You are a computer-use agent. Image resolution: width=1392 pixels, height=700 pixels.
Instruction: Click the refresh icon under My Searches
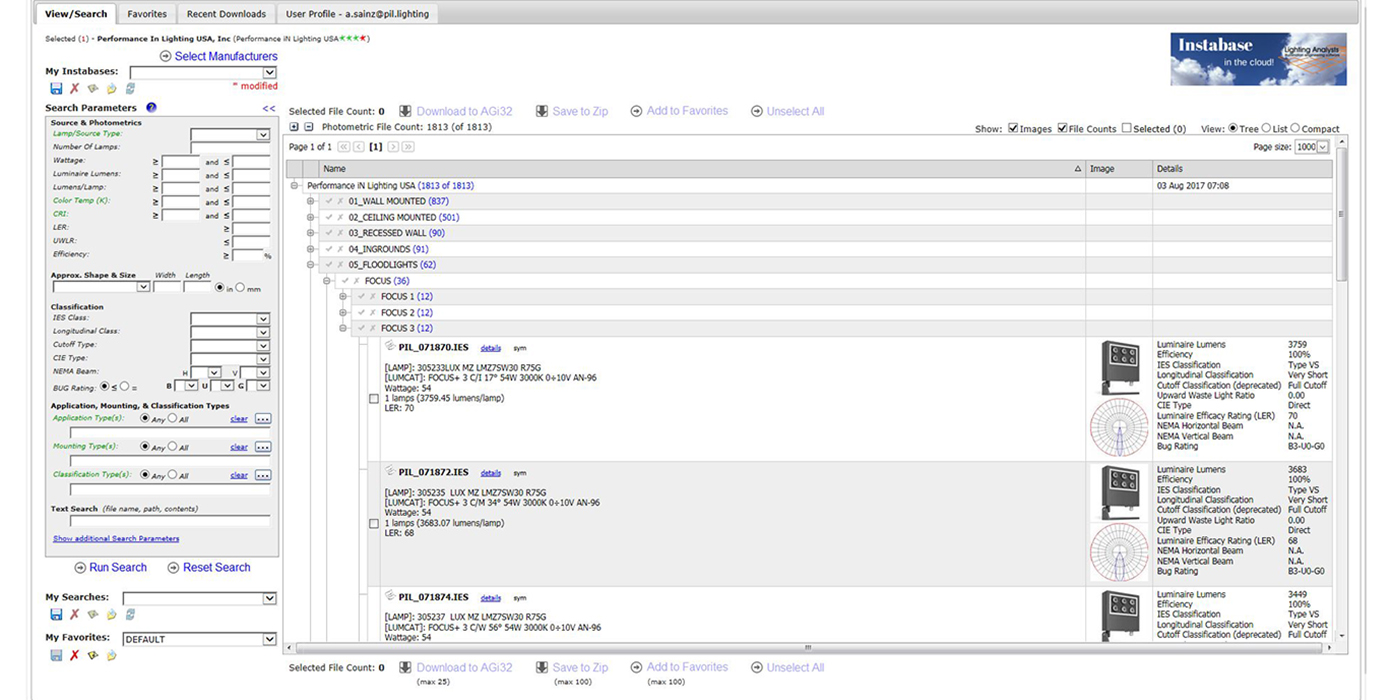130,615
